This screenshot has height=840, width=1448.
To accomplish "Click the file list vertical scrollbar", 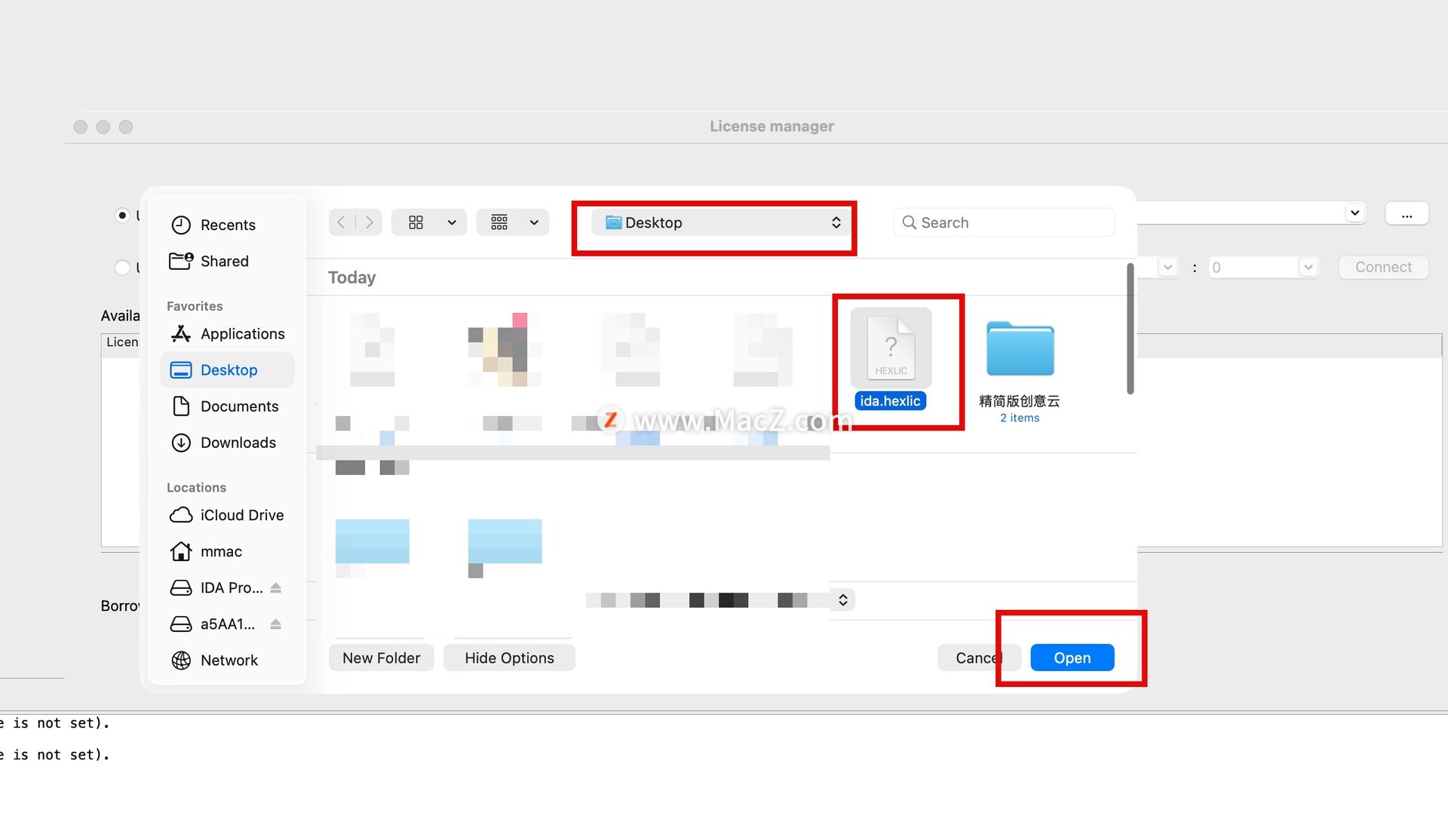I will 1130,329.
